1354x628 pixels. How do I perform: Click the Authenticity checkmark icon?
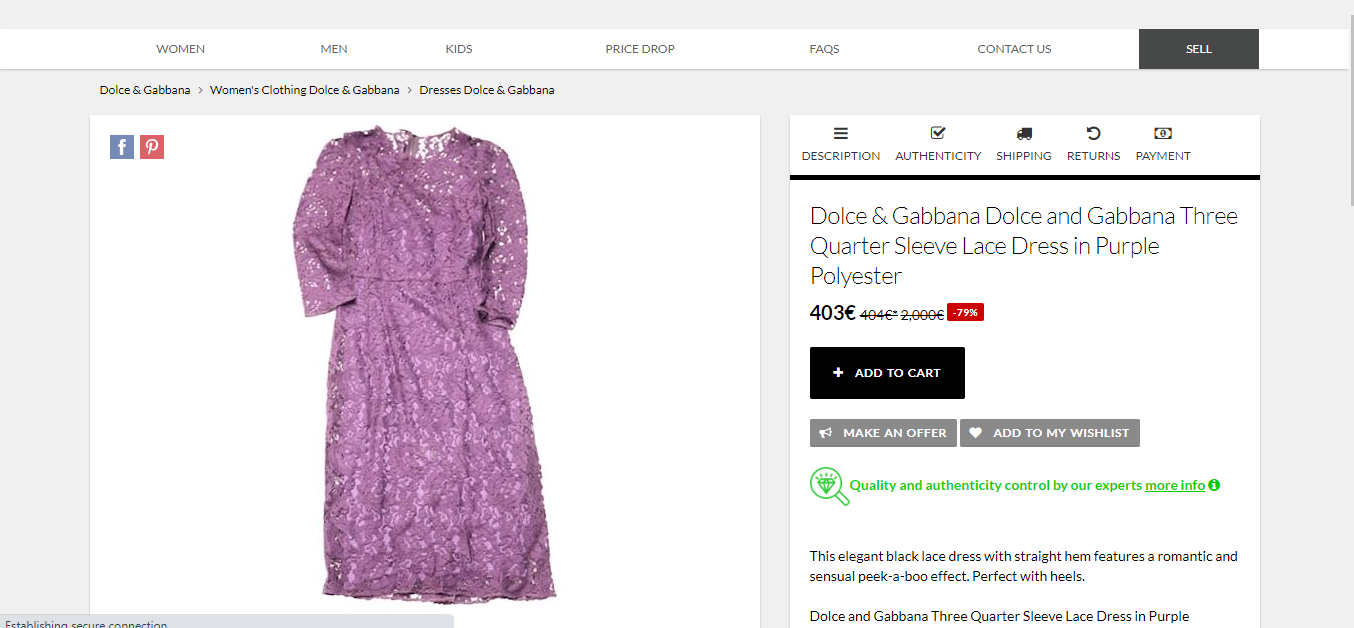(x=937, y=133)
